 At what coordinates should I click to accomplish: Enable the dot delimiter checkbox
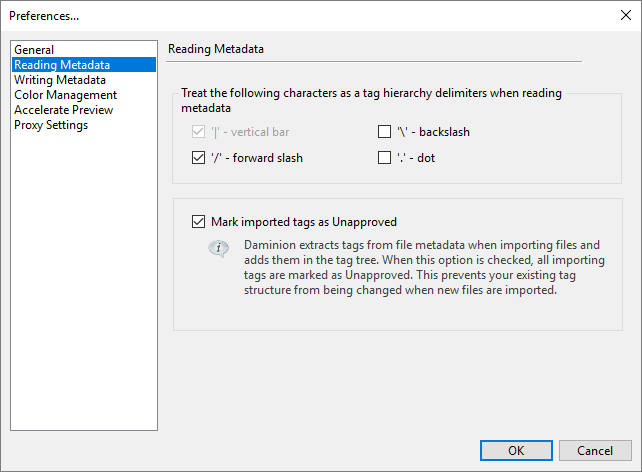385,158
